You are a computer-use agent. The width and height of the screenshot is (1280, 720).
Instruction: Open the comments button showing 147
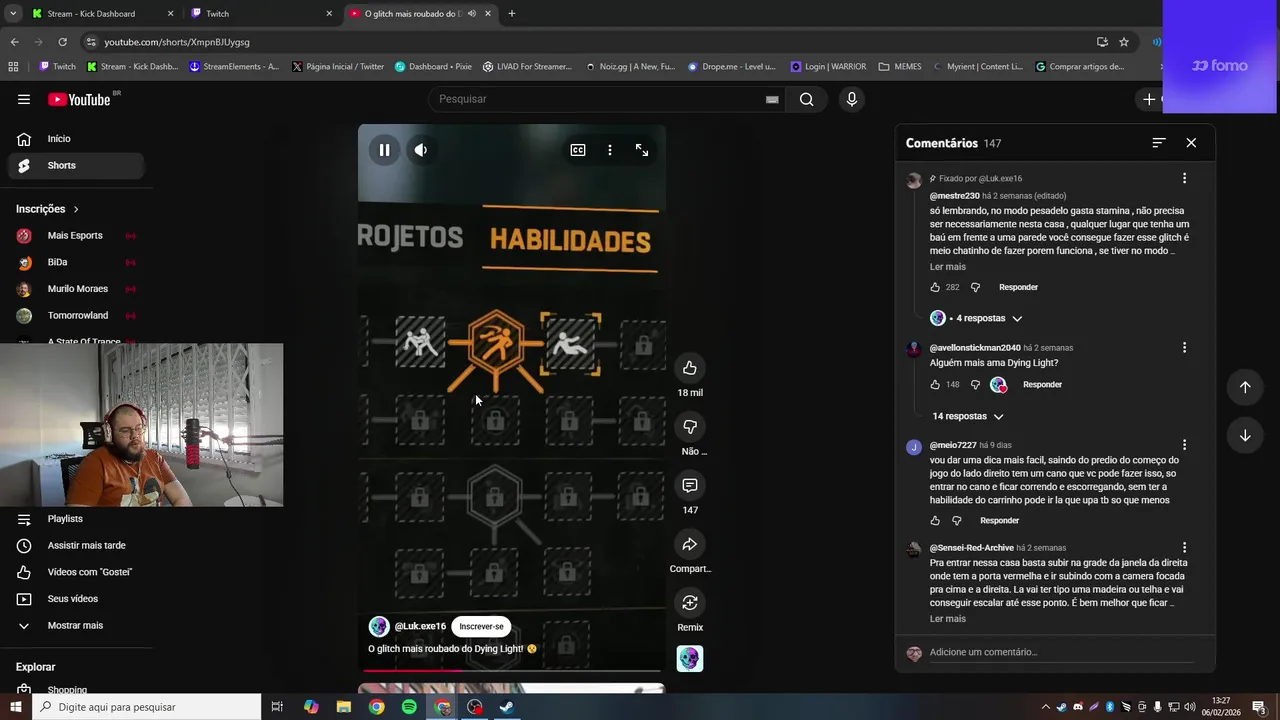point(690,485)
